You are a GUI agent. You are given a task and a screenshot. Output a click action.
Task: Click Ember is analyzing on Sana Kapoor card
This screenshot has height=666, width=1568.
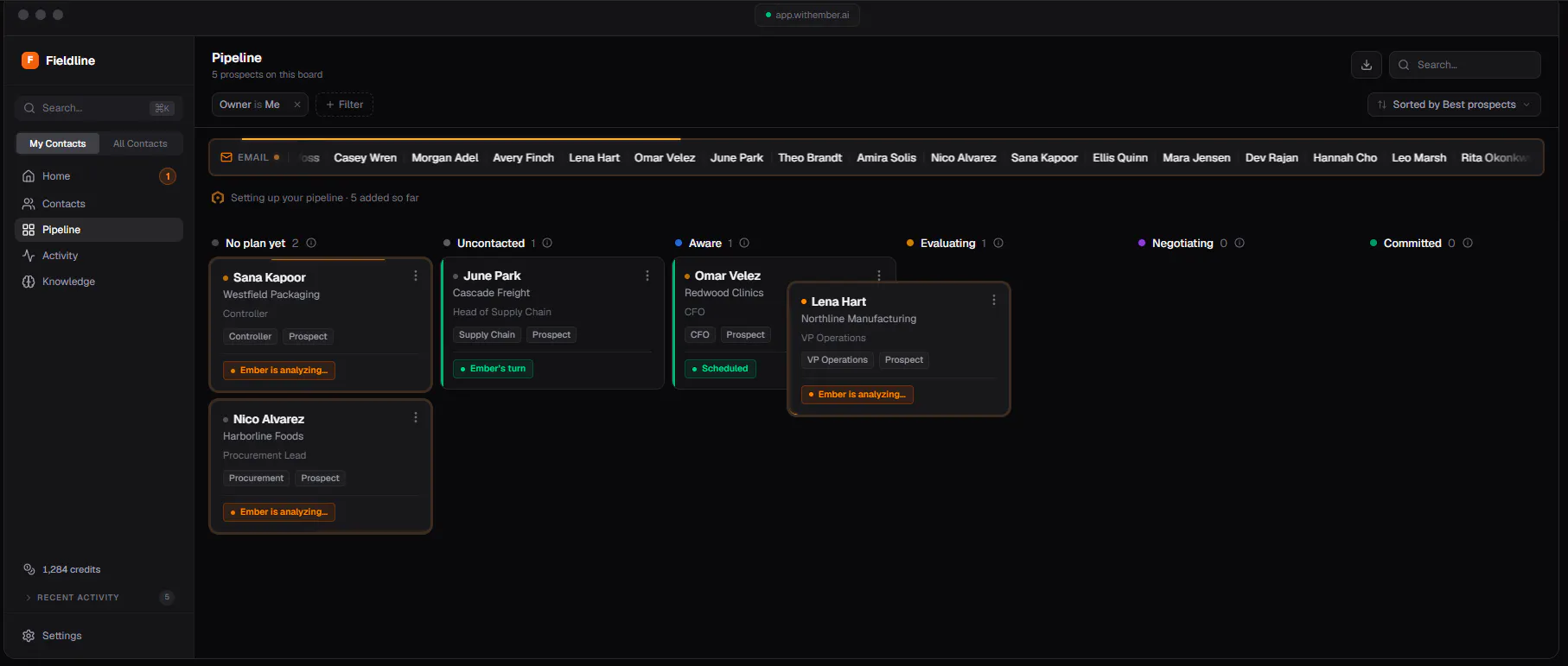(x=279, y=371)
